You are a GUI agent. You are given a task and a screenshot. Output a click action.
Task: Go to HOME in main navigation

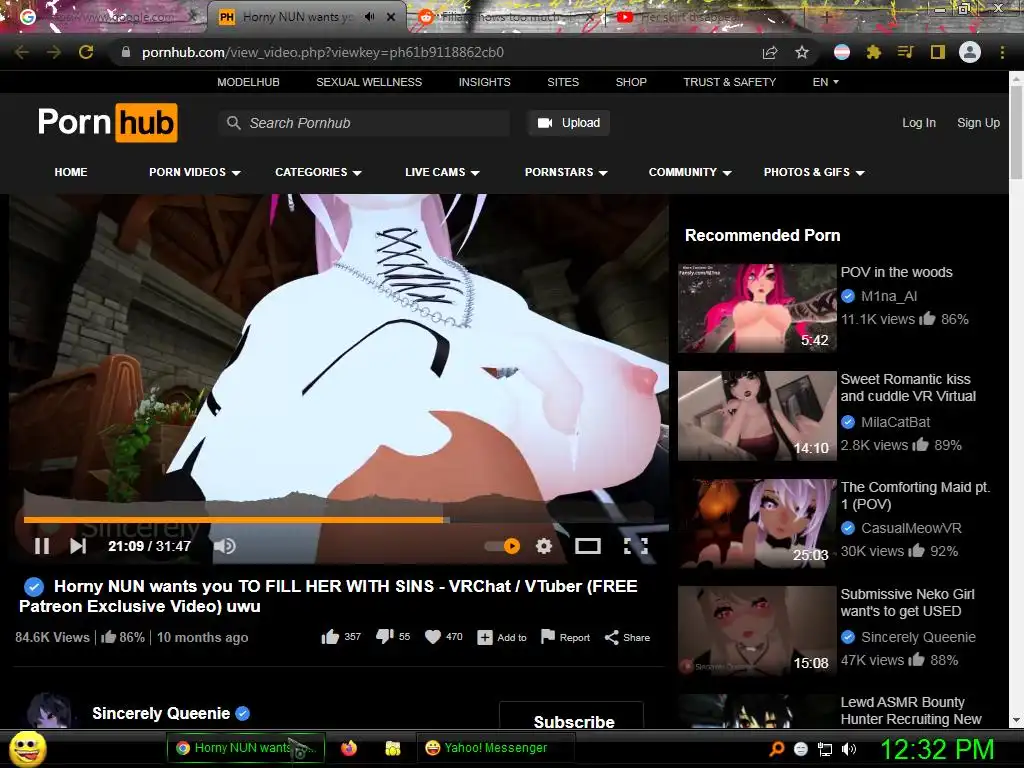pyautogui.click(x=71, y=172)
